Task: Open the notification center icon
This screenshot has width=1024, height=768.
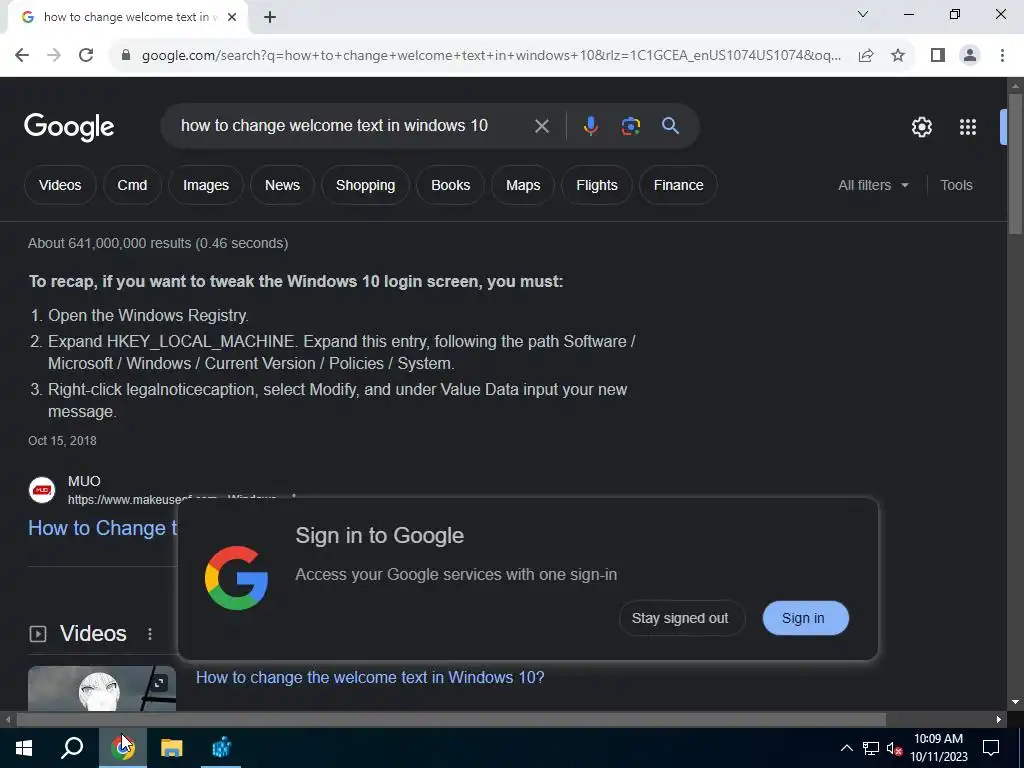Action: point(991,748)
